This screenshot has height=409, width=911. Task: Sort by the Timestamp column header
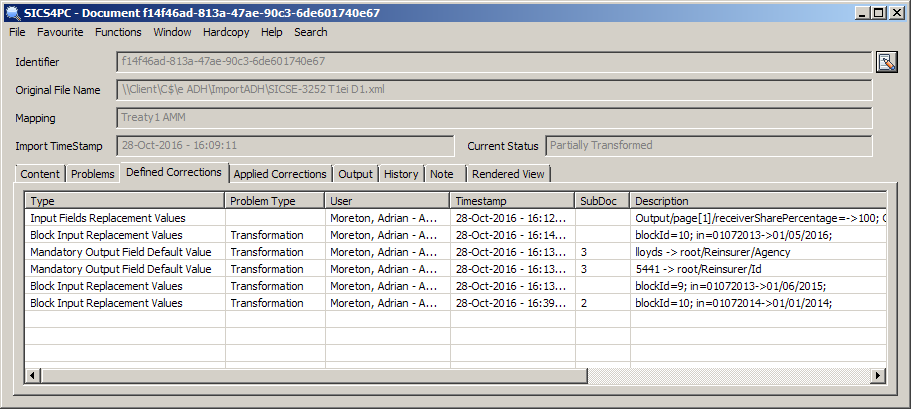tap(510, 201)
